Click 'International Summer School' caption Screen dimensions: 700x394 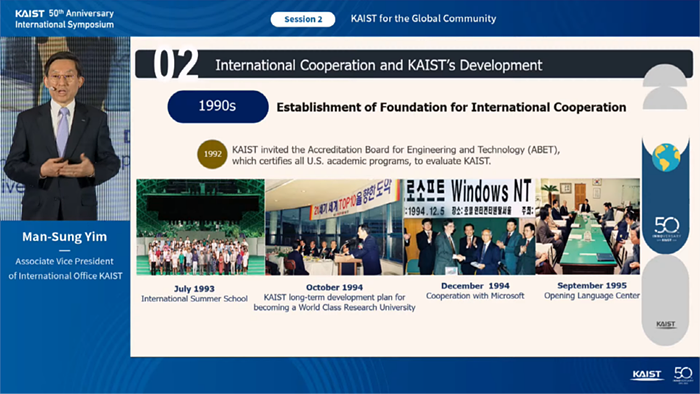(x=194, y=299)
